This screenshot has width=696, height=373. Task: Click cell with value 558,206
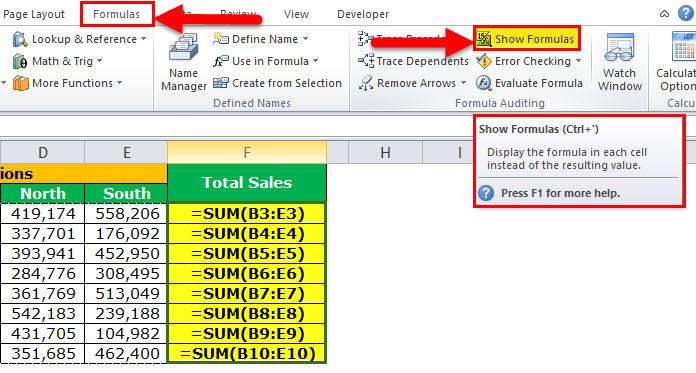point(127,214)
